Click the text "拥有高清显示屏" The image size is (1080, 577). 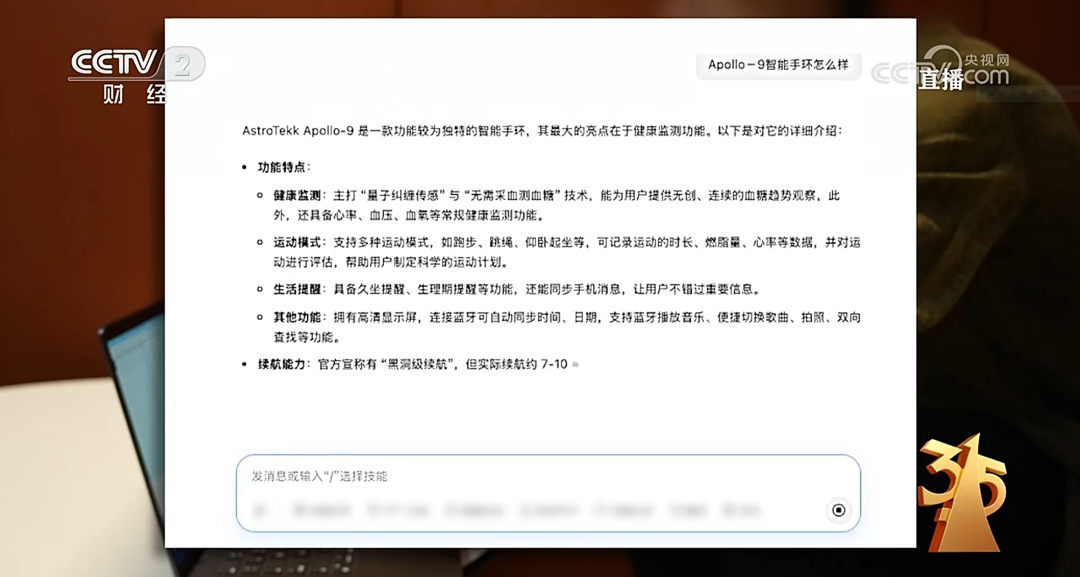[x=375, y=317]
